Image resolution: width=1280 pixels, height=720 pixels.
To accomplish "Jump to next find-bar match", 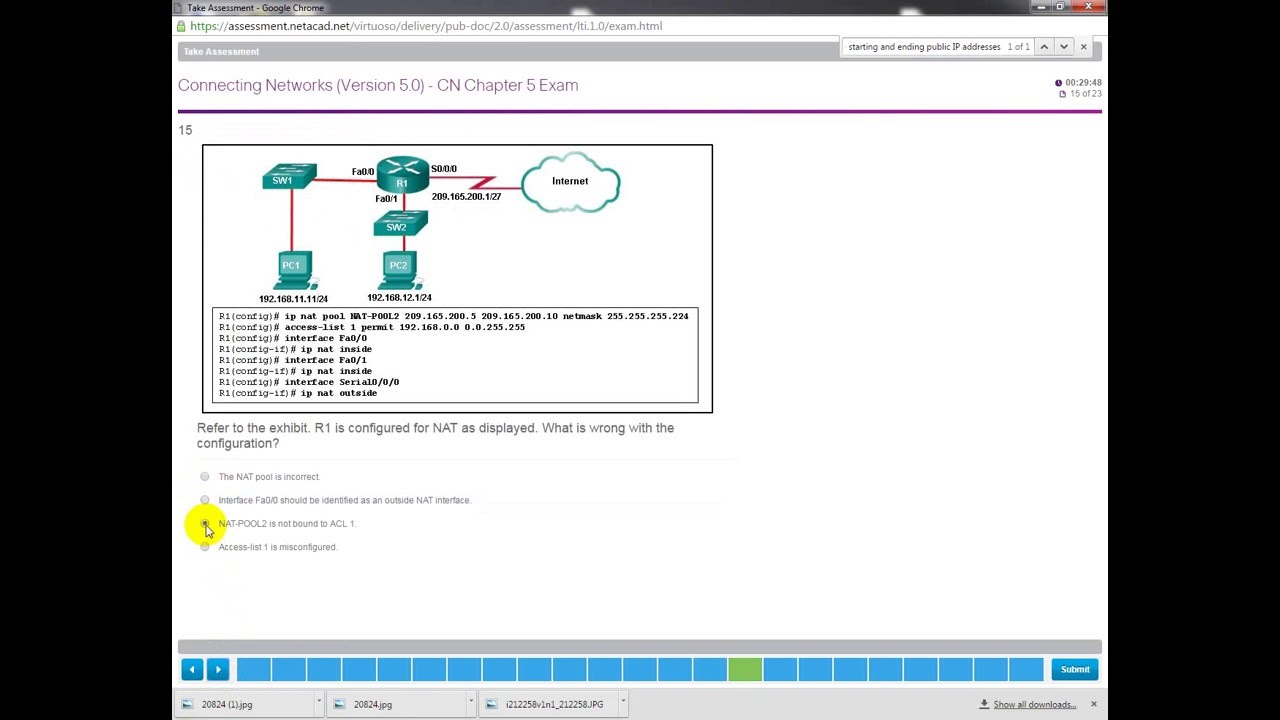I will pyautogui.click(x=1064, y=47).
